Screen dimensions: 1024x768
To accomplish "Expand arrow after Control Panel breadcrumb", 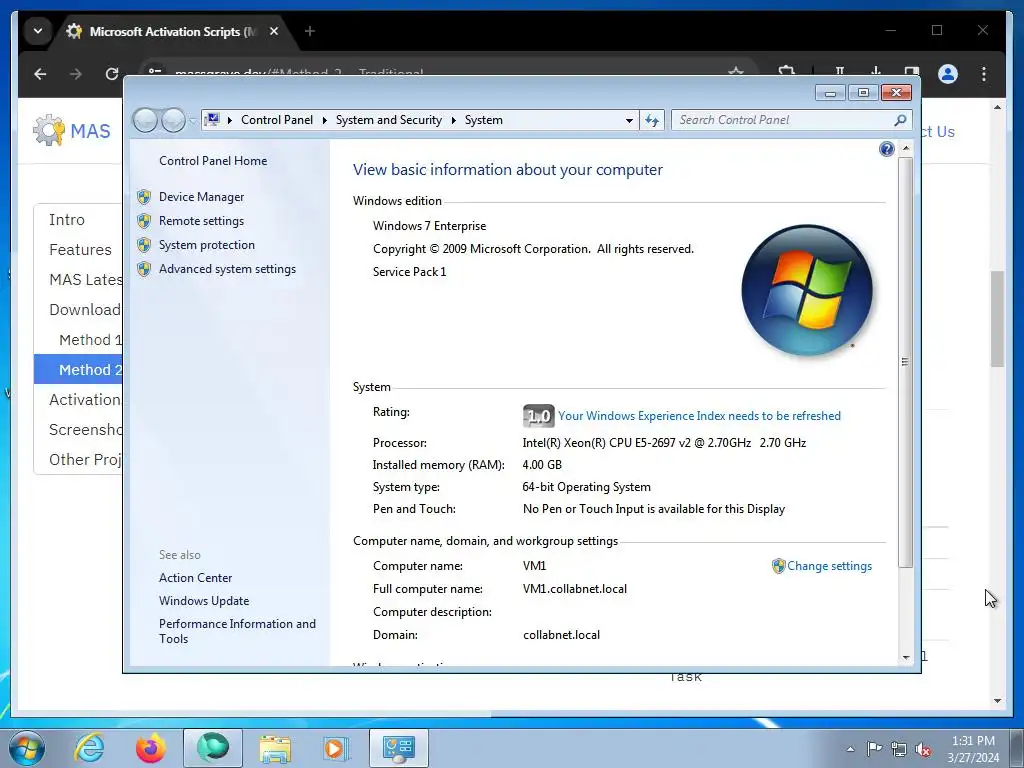I will 325,120.
